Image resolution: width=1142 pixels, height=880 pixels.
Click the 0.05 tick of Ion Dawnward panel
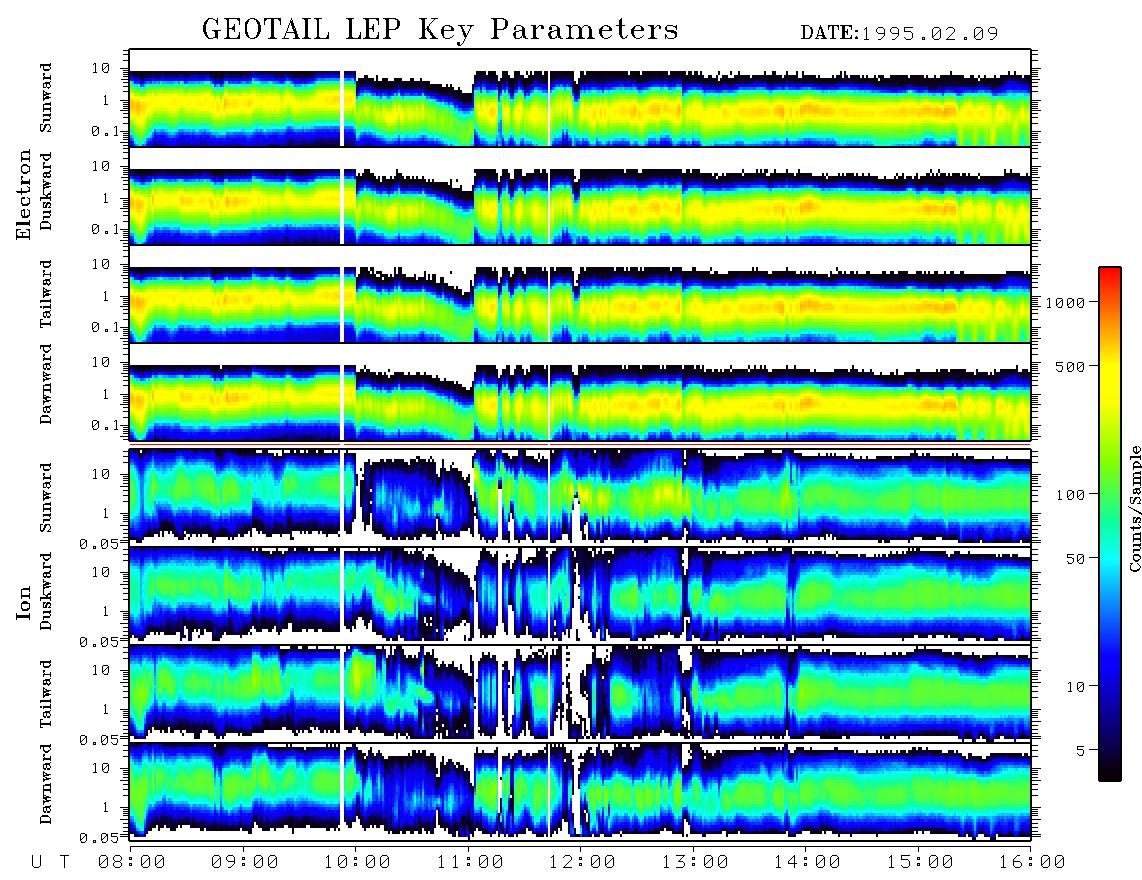tap(98, 838)
